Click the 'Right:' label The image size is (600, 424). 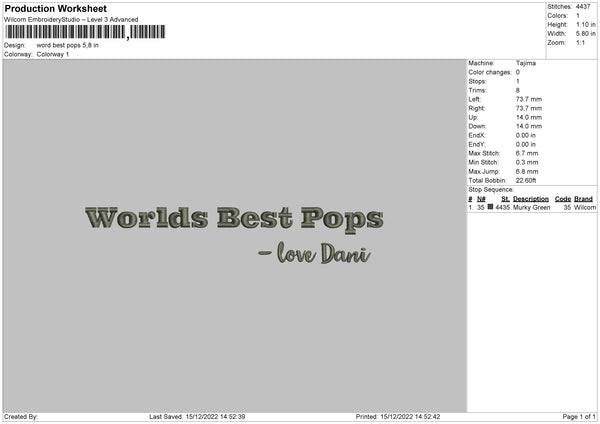click(x=476, y=108)
